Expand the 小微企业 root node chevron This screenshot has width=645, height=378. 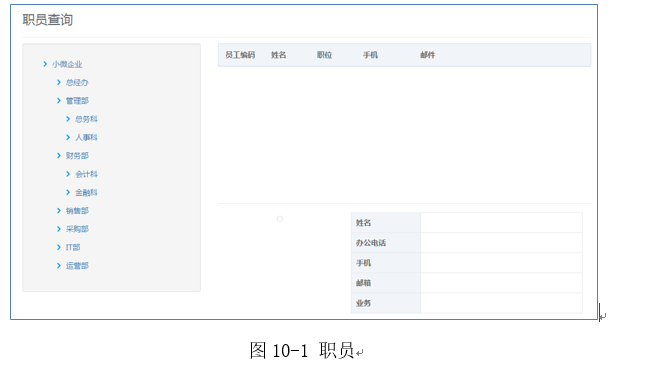click(x=45, y=64)
